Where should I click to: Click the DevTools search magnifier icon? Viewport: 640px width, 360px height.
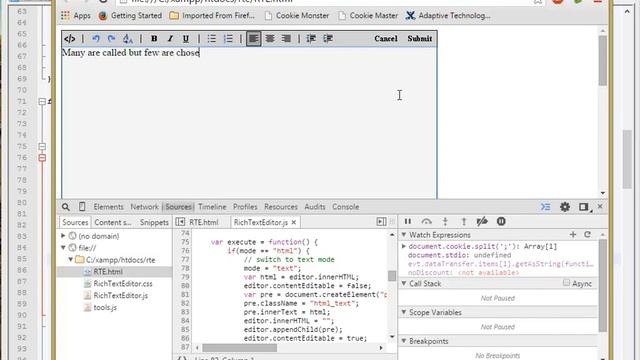point(66,207)
